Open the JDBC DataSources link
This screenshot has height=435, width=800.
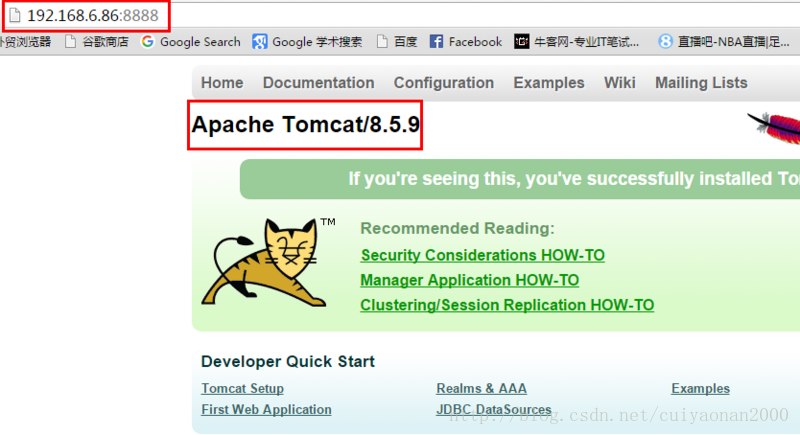tap(494, 410)
